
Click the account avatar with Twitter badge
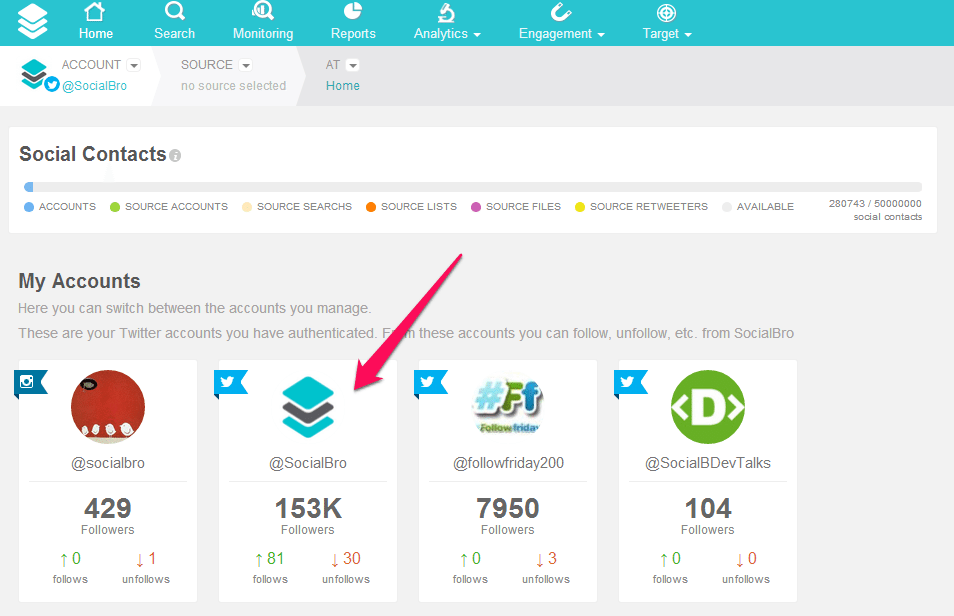tap(39, 75)
